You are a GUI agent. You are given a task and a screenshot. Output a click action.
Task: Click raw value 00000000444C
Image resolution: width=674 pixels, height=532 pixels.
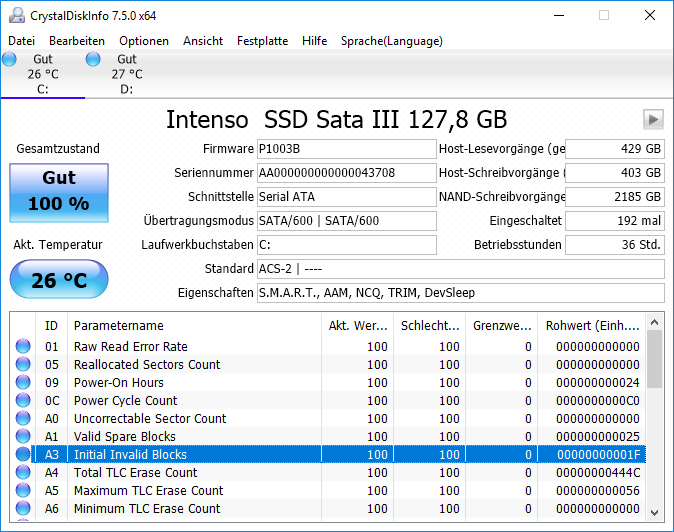(598, 473)
